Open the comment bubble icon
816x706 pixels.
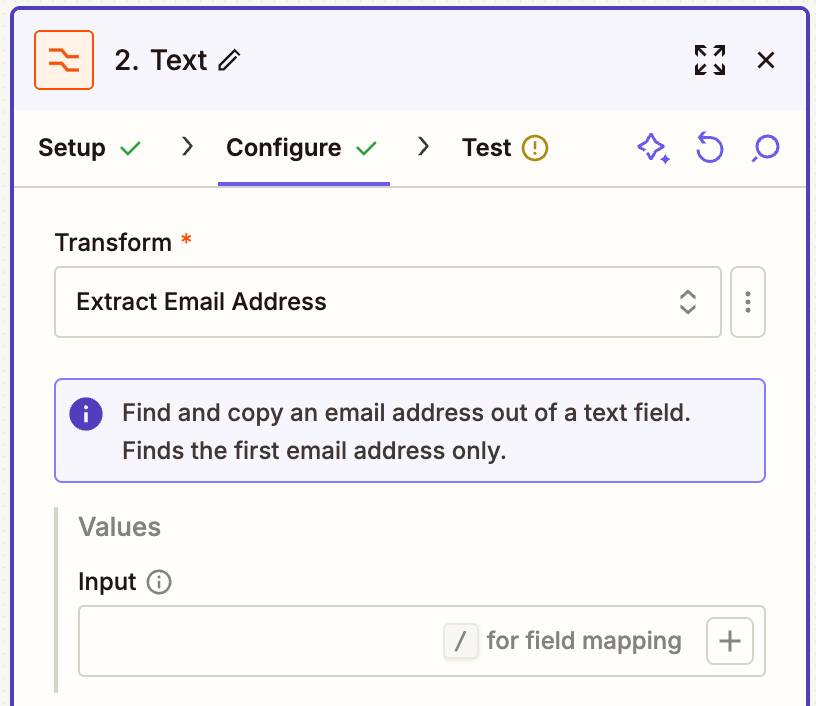pos(766,148)
